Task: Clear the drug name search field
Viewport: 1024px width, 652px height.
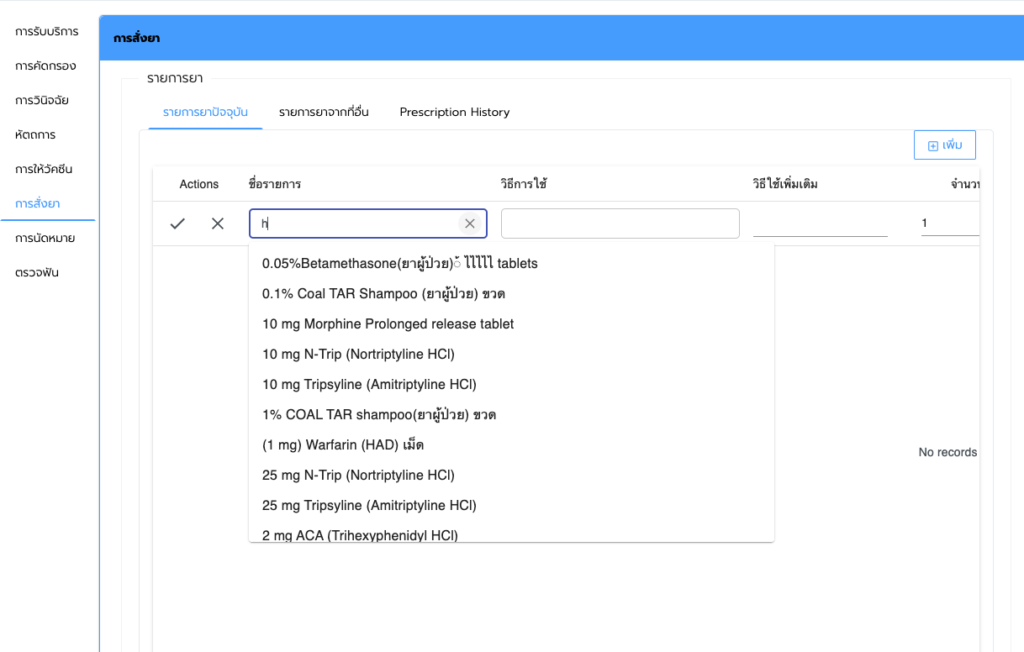Action: (x=469, y=224)
